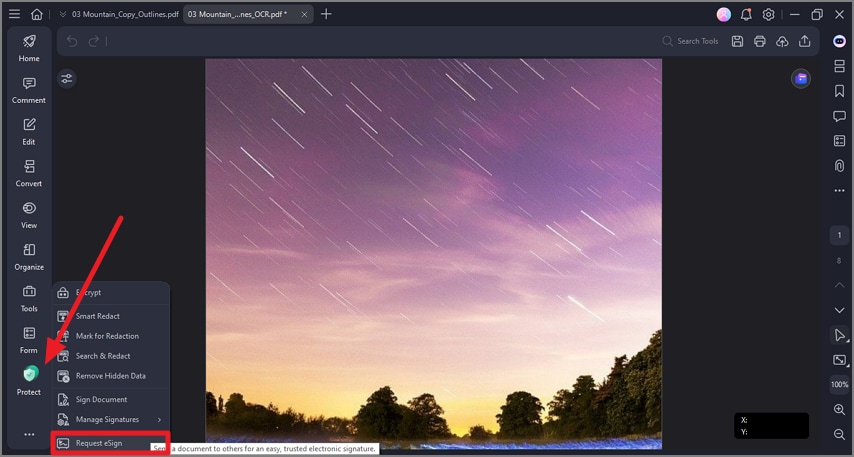Save the document with the disk icon
The width and height of the screenshot is (854, 457).
737,41
